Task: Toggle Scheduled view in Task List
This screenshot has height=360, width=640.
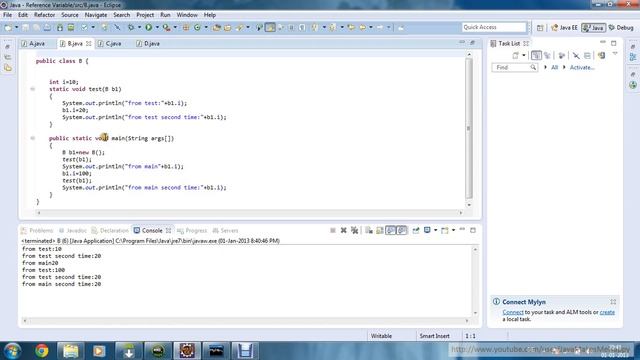Action: [547, 56]
